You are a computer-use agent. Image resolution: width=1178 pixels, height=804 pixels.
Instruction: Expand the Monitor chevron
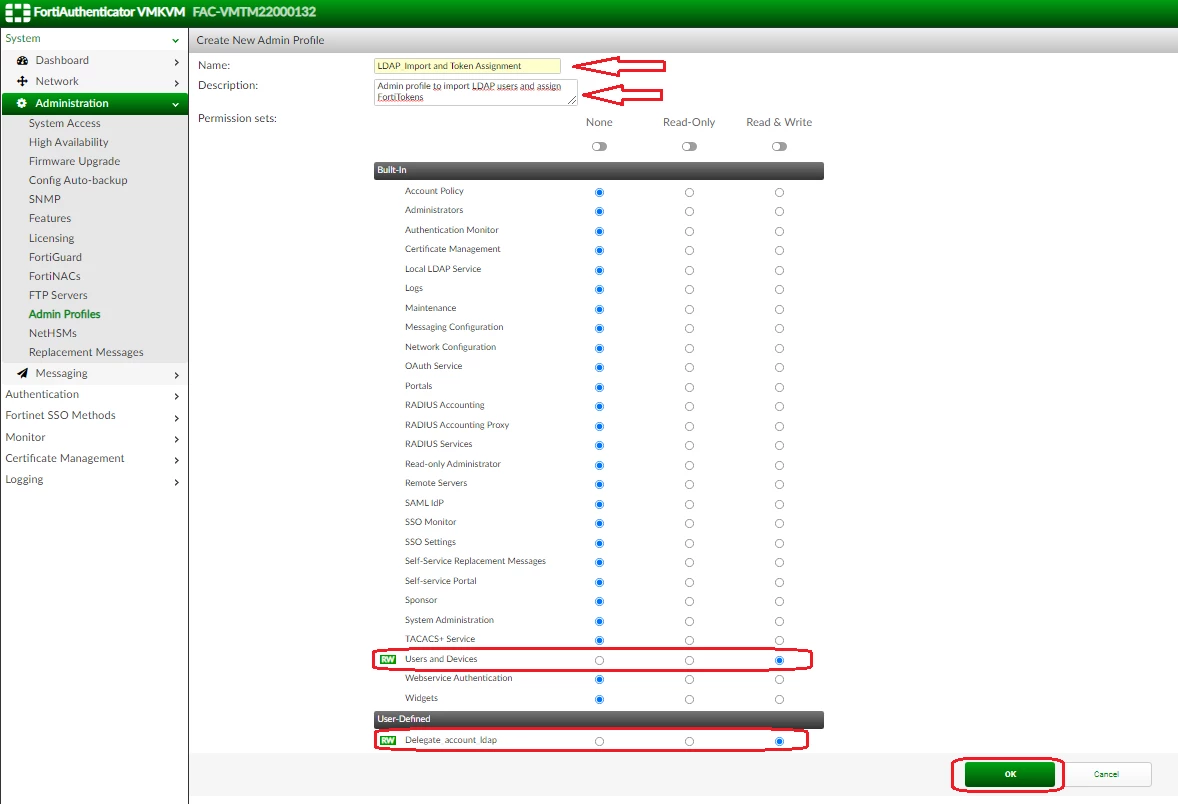177,439
